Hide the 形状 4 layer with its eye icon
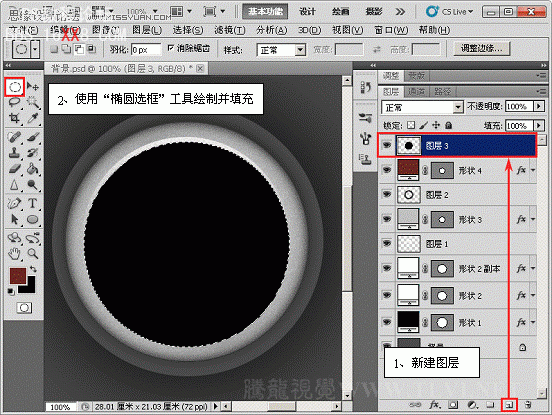The width and height of the screenshot is (552, 415). (387, 170)
